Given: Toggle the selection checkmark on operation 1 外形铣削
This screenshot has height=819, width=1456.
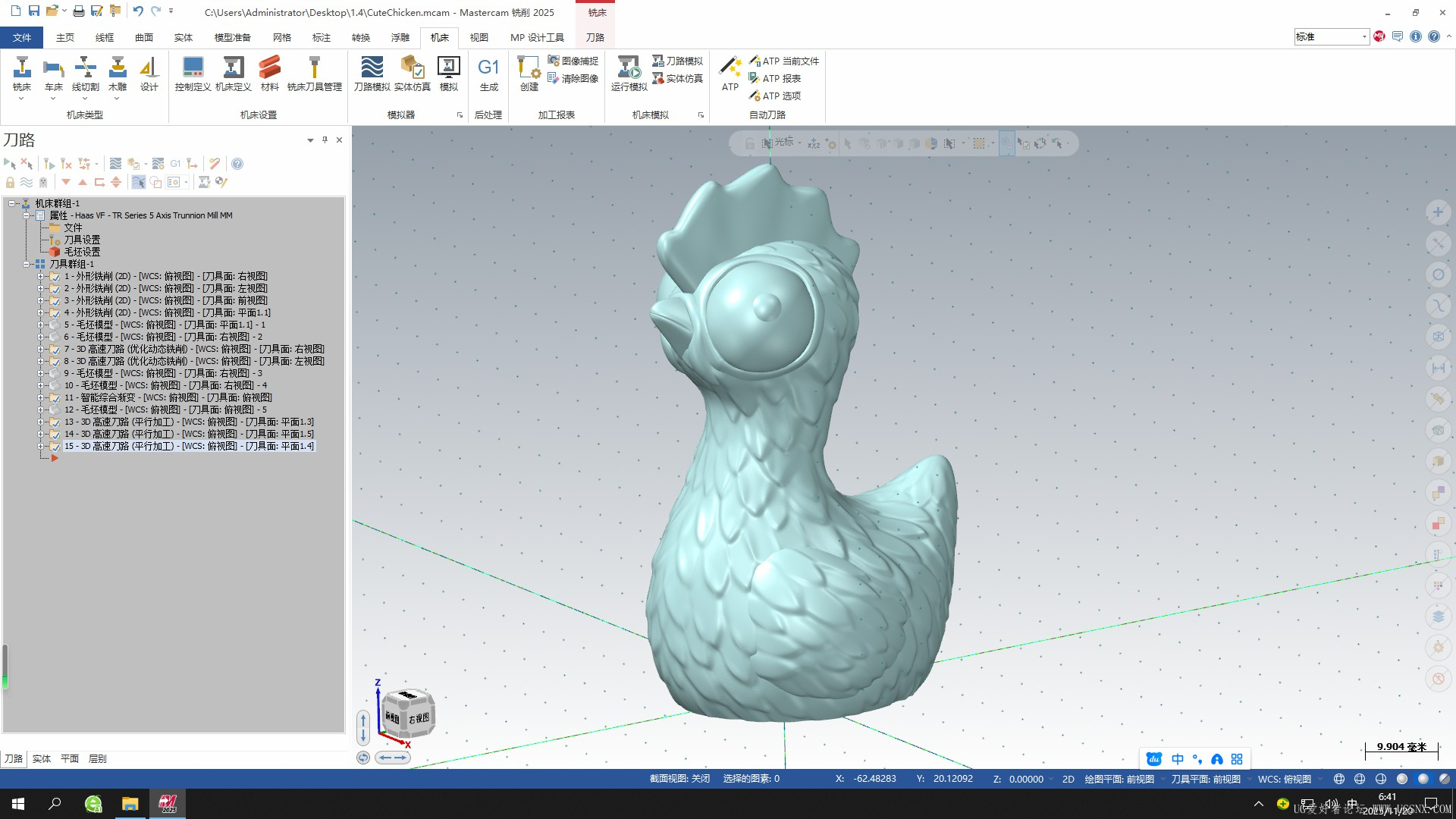Looking at the screenshot, I should [x=55, y=277].
